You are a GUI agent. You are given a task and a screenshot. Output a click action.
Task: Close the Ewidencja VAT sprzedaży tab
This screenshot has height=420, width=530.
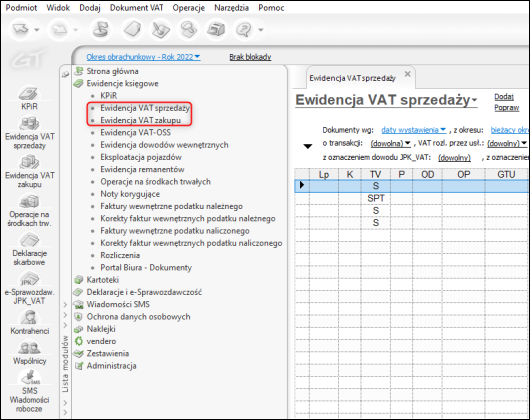[408, 74]
